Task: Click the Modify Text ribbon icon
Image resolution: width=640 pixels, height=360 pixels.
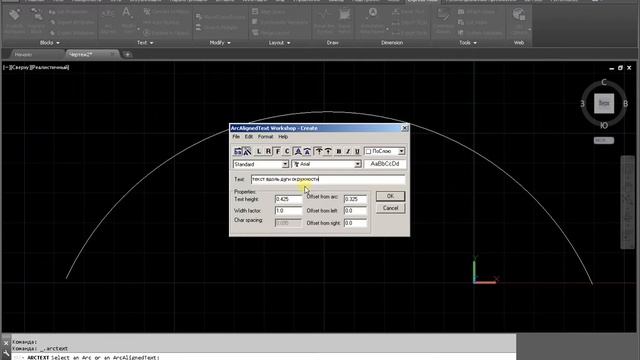Action: click(x=128, y=20)
